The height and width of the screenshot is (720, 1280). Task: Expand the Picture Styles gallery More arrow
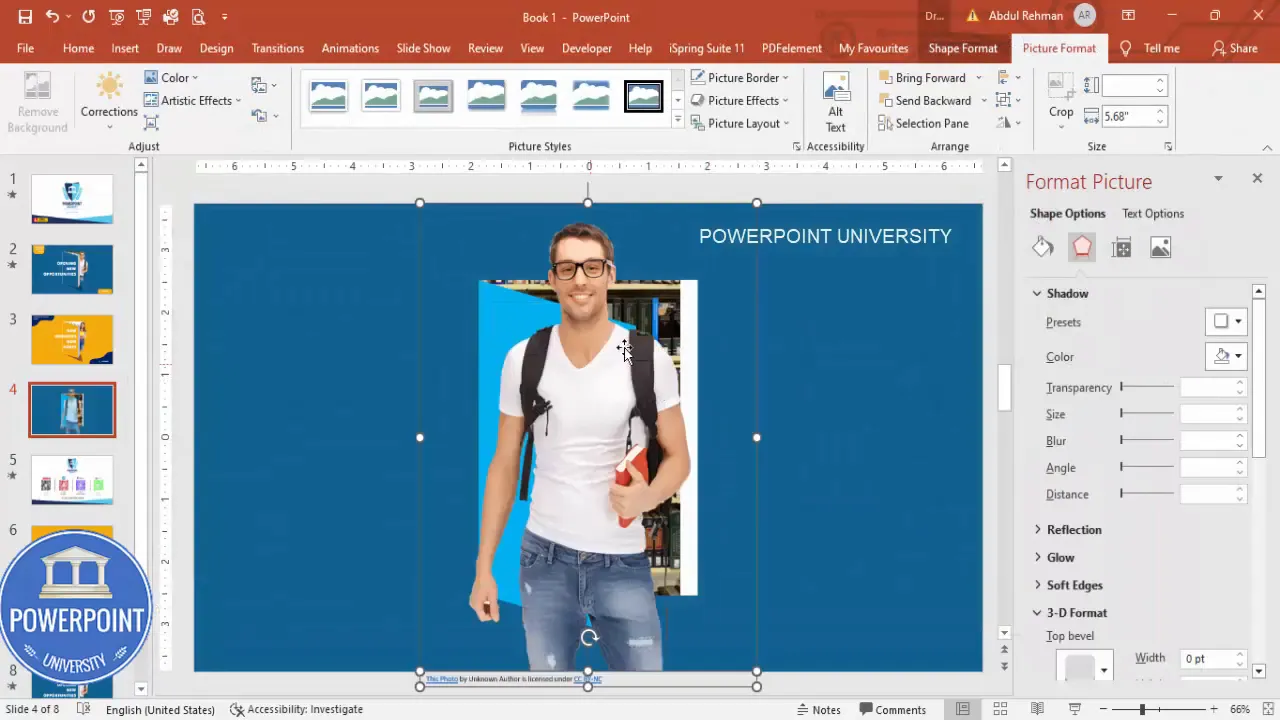[x=677, y=121]
